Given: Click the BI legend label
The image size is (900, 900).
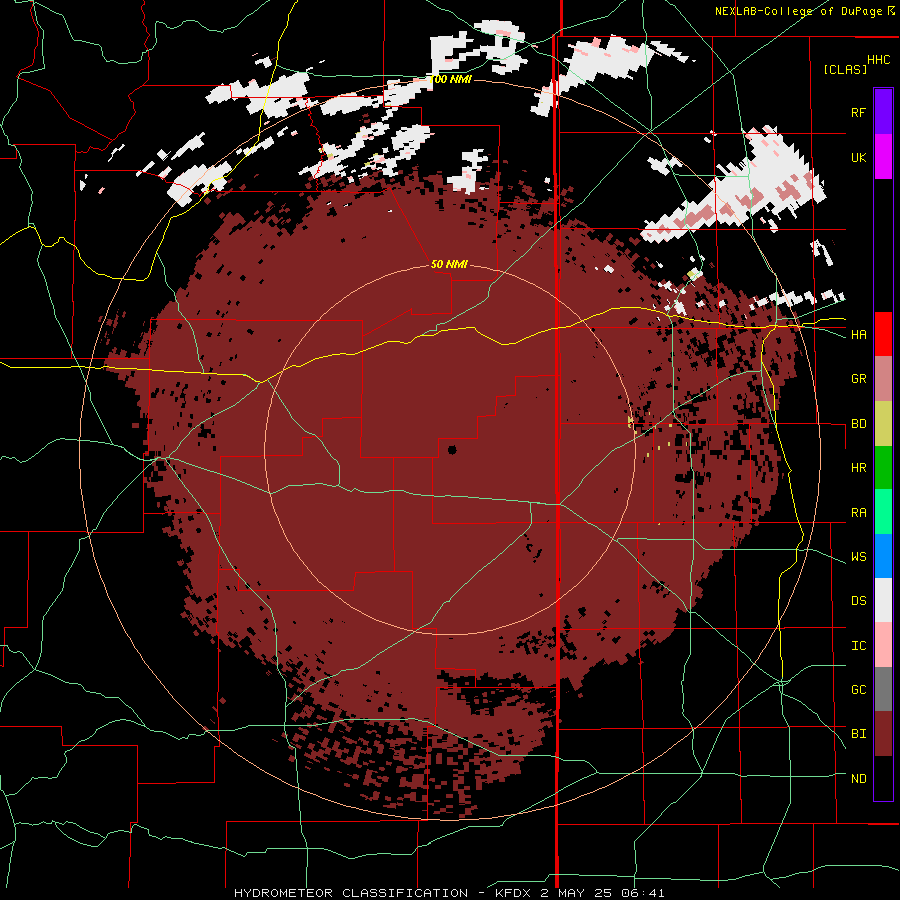Looking at the screenshot, I should point(858,734).
